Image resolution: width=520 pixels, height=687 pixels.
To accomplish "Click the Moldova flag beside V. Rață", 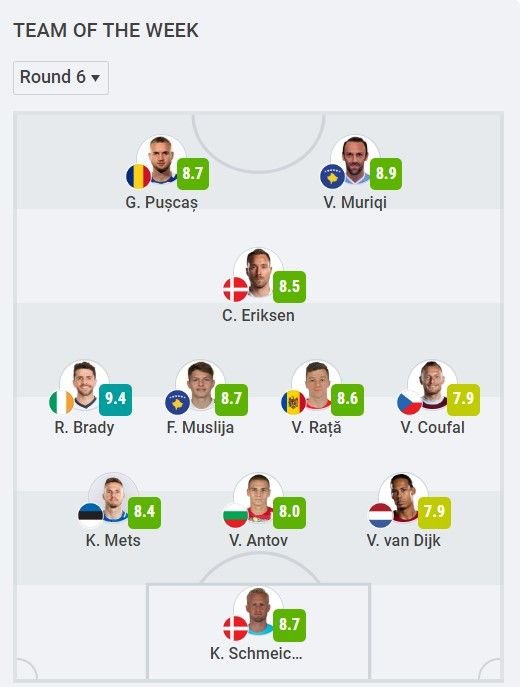I will 294,402.
